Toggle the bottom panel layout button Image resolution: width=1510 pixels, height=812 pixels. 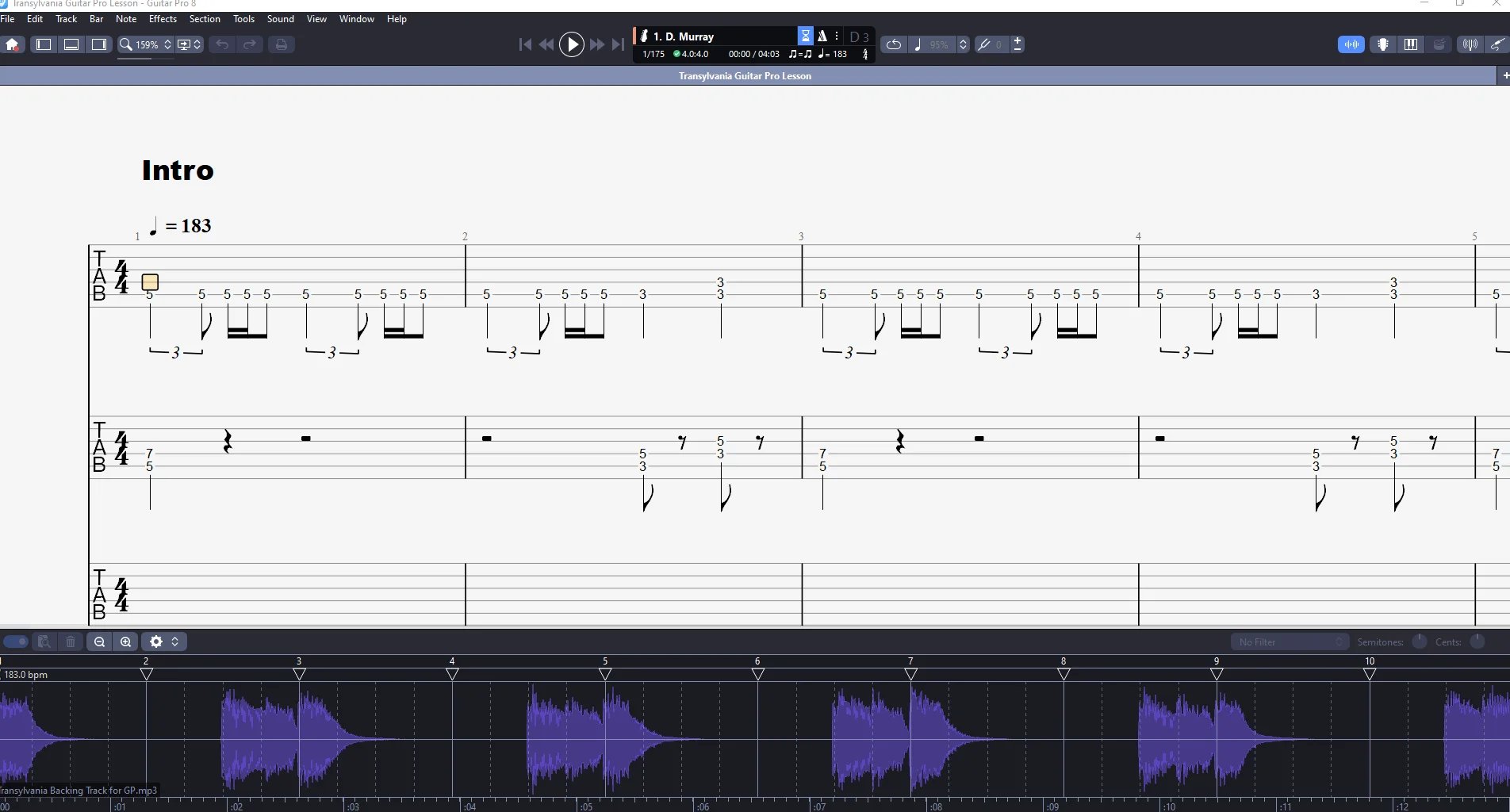[71, 44]
